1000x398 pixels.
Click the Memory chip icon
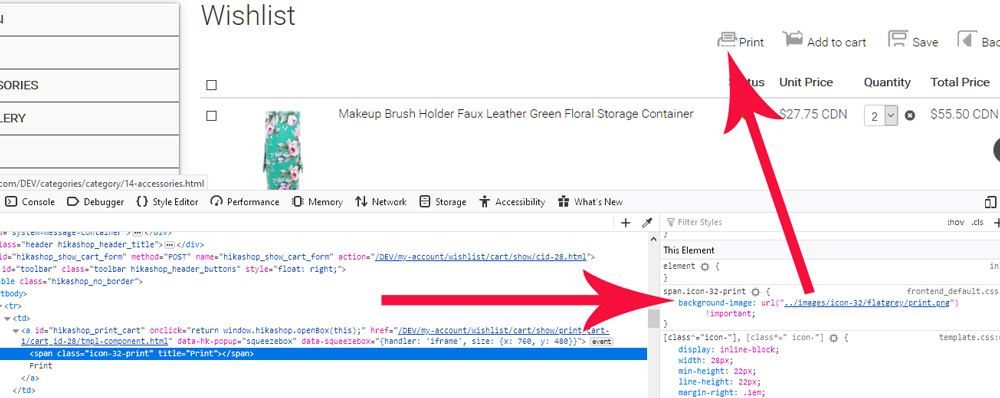[298, 202]
